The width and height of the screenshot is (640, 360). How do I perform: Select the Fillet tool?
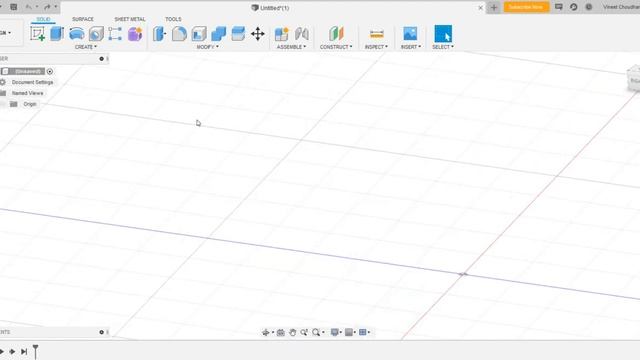[x=179, y=34]
